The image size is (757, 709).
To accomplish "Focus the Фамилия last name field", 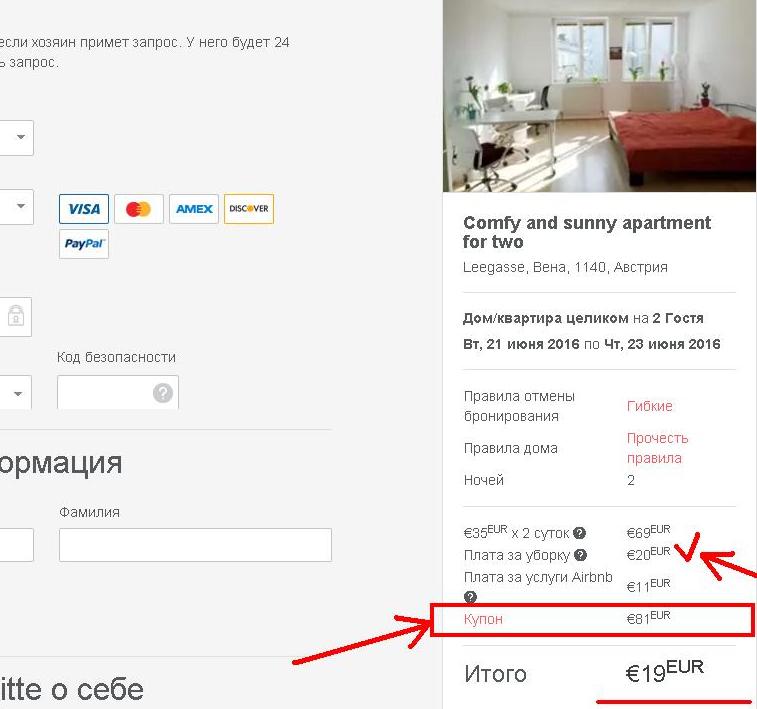I will [x=195, y=545].
